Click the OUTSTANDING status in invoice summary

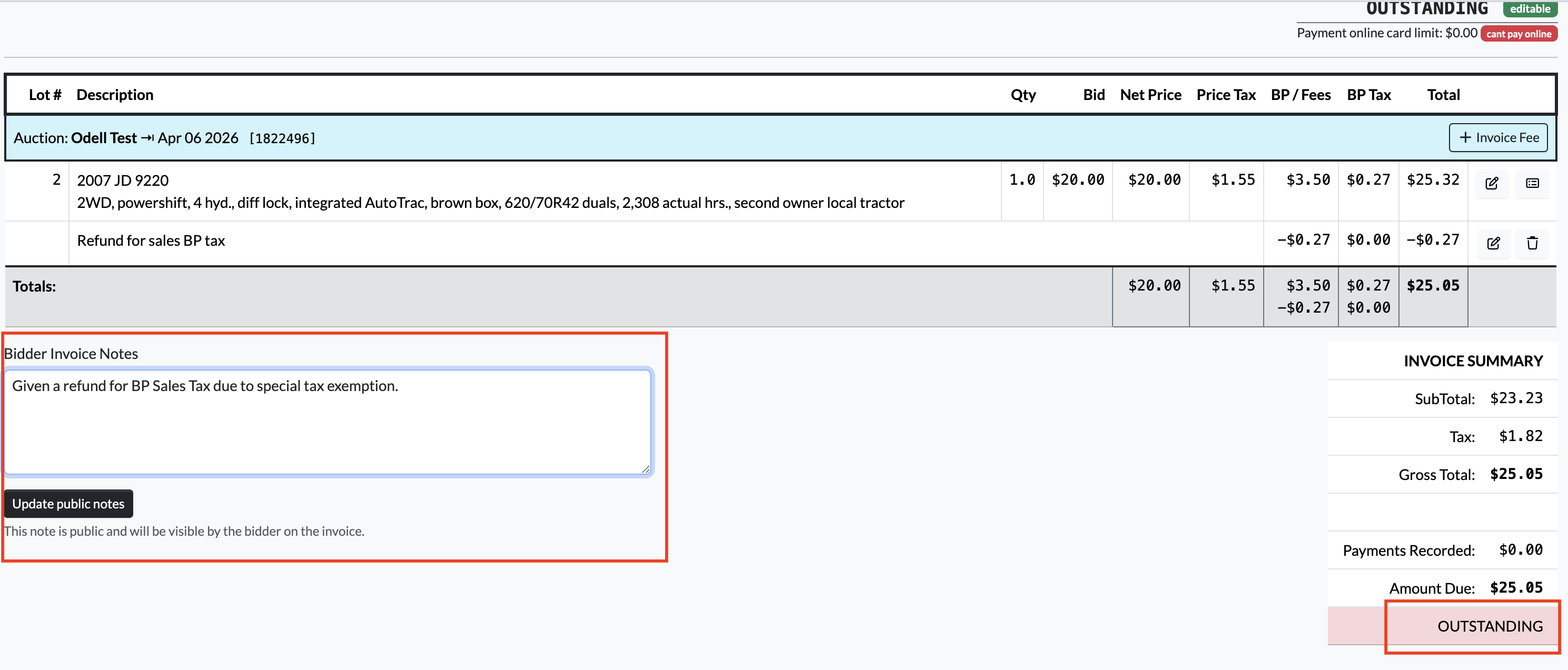1490,626
